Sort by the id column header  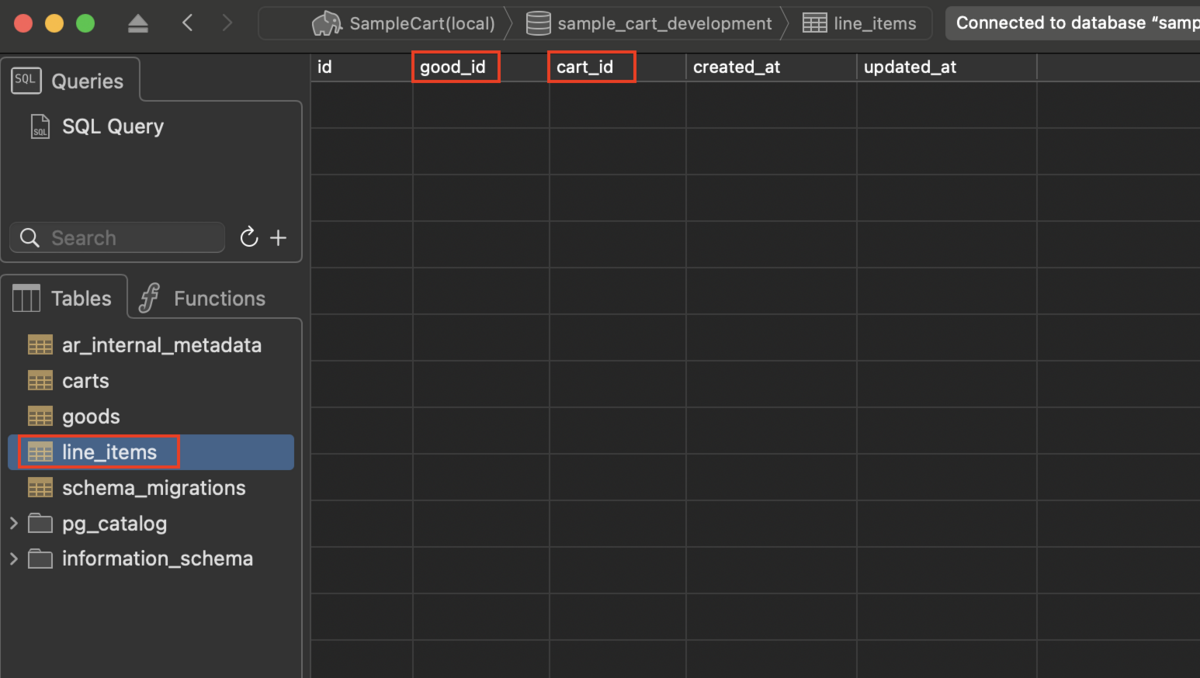click(x=361, y=67)
